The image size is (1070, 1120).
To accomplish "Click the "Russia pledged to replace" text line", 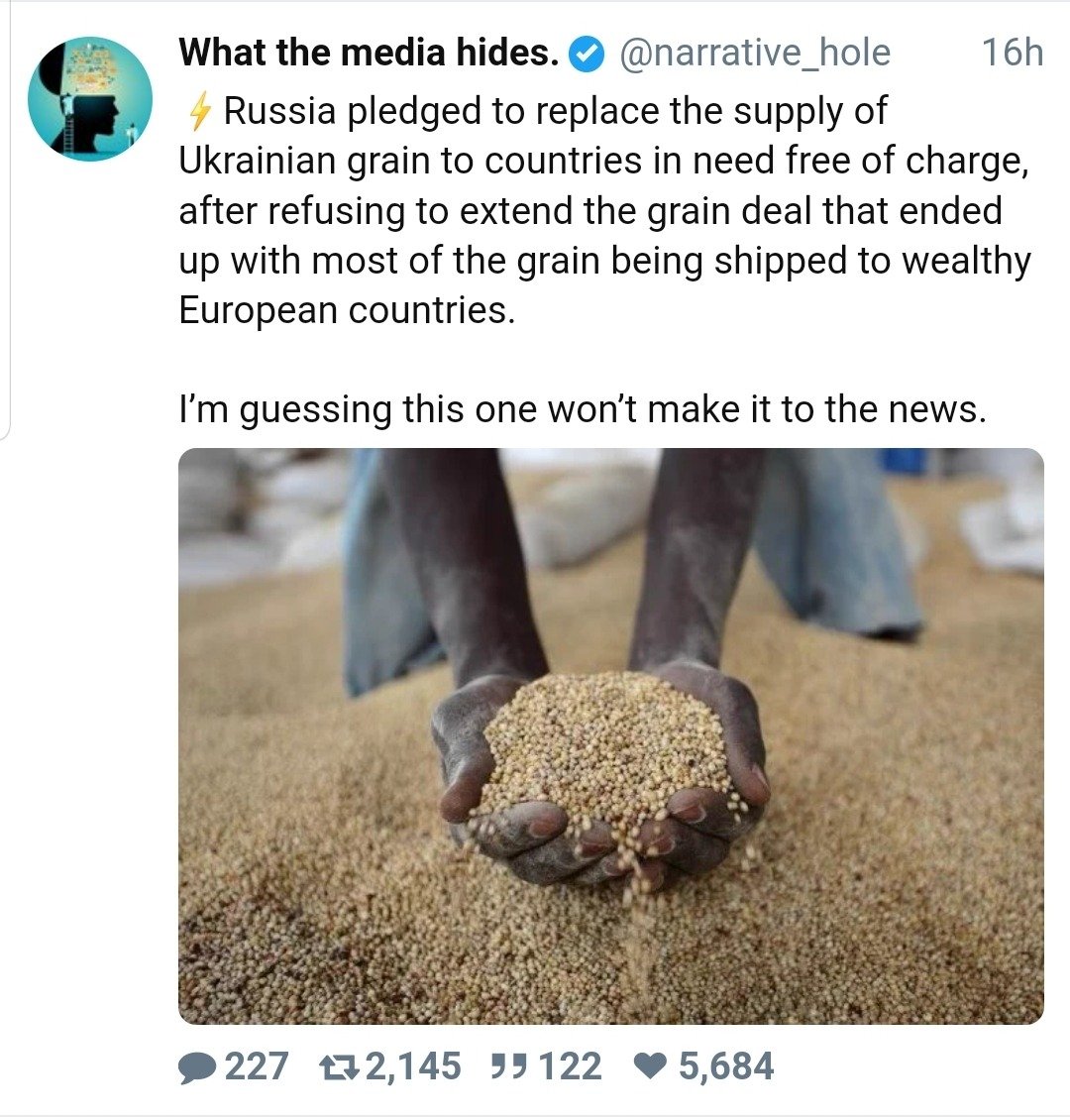I will [555, 112].
